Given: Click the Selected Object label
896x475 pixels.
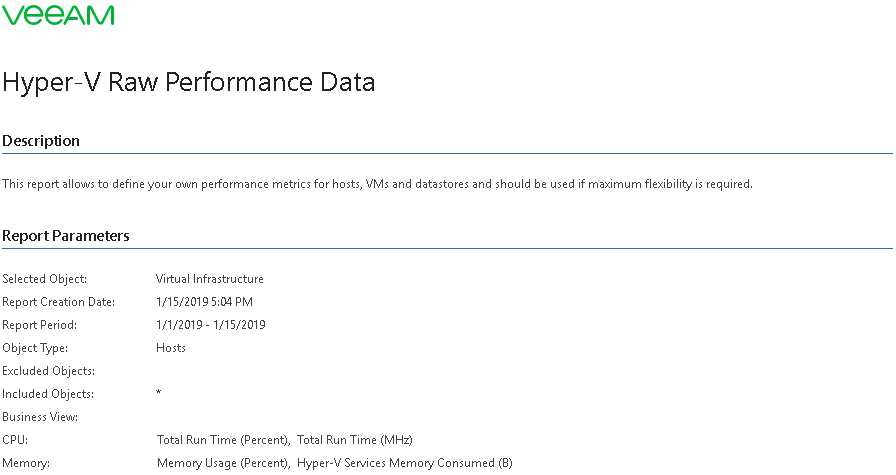Looking at the screenshot, I should coord(45,279).
